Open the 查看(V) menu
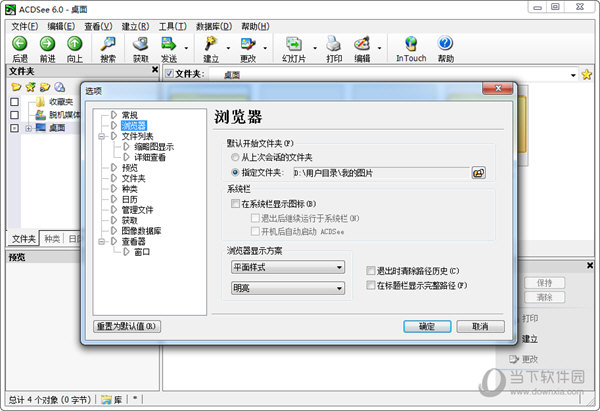This screenshot has width=600, height=411. tap(99, 26)
